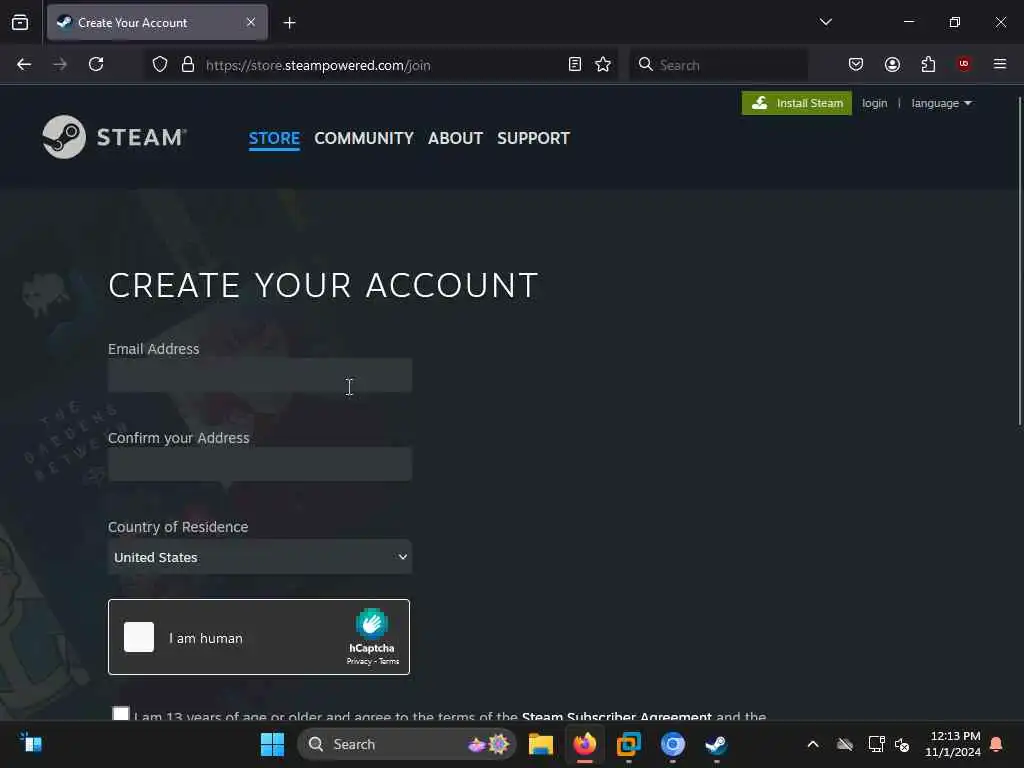Open network status tray icon
1024x768 pixels.
(876, 744)
